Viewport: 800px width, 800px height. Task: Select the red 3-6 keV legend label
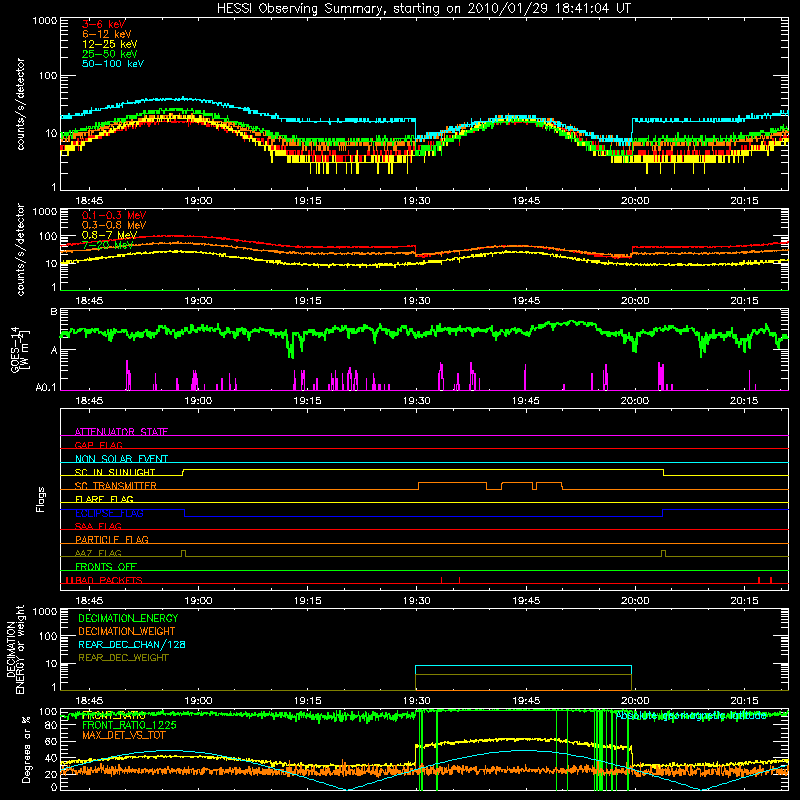(x=104, y=24)
